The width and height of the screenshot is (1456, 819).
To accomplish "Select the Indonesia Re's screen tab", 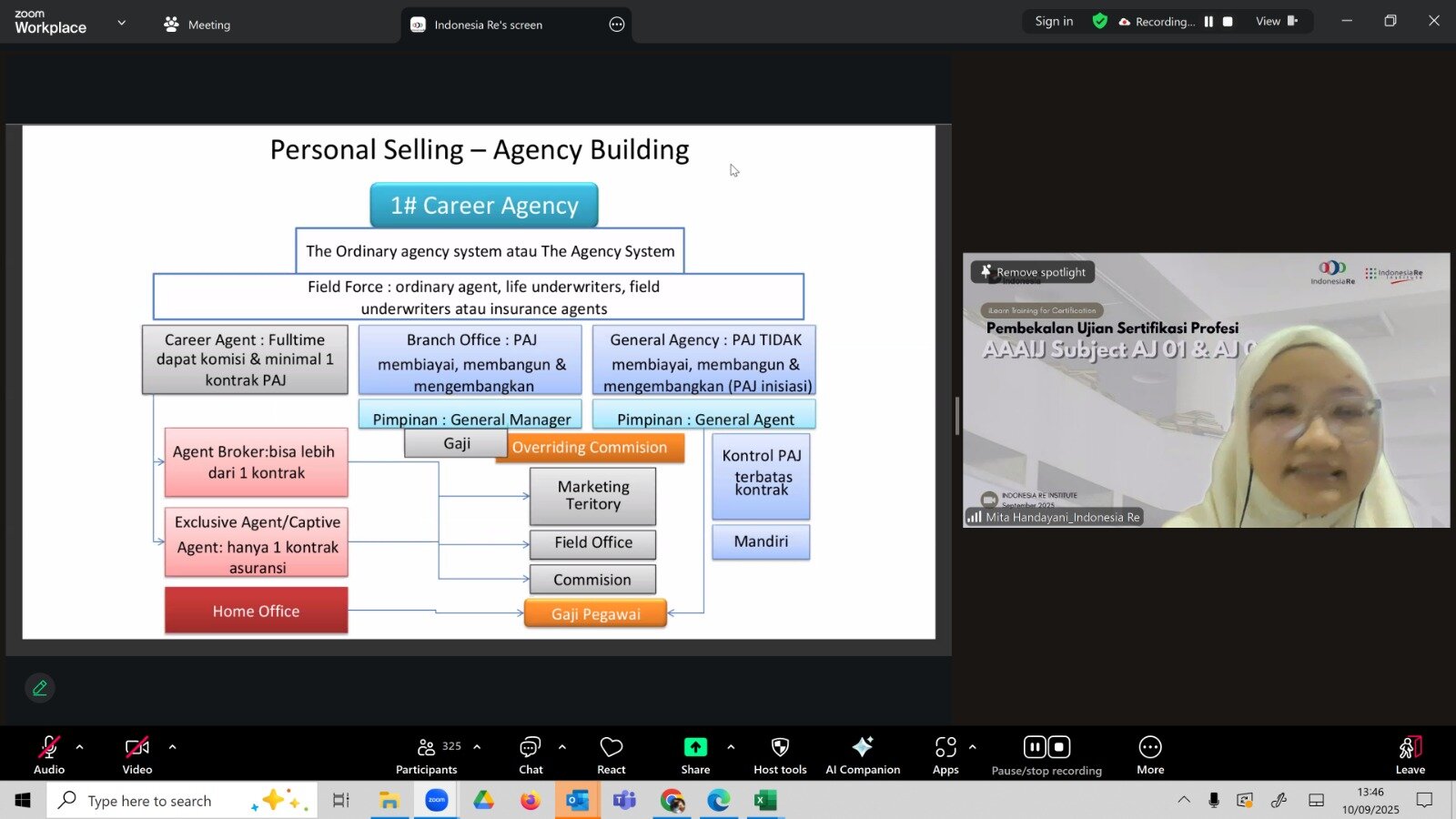I will [x=488, y=25].
